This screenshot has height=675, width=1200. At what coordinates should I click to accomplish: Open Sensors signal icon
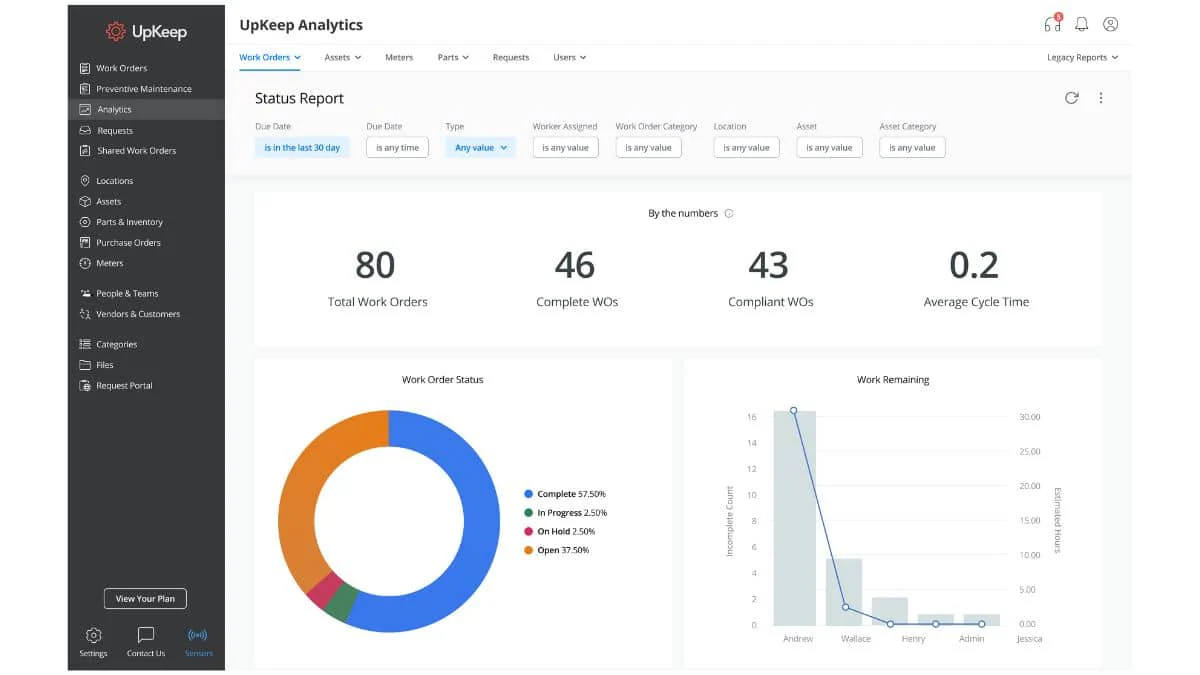coord(198,635)
